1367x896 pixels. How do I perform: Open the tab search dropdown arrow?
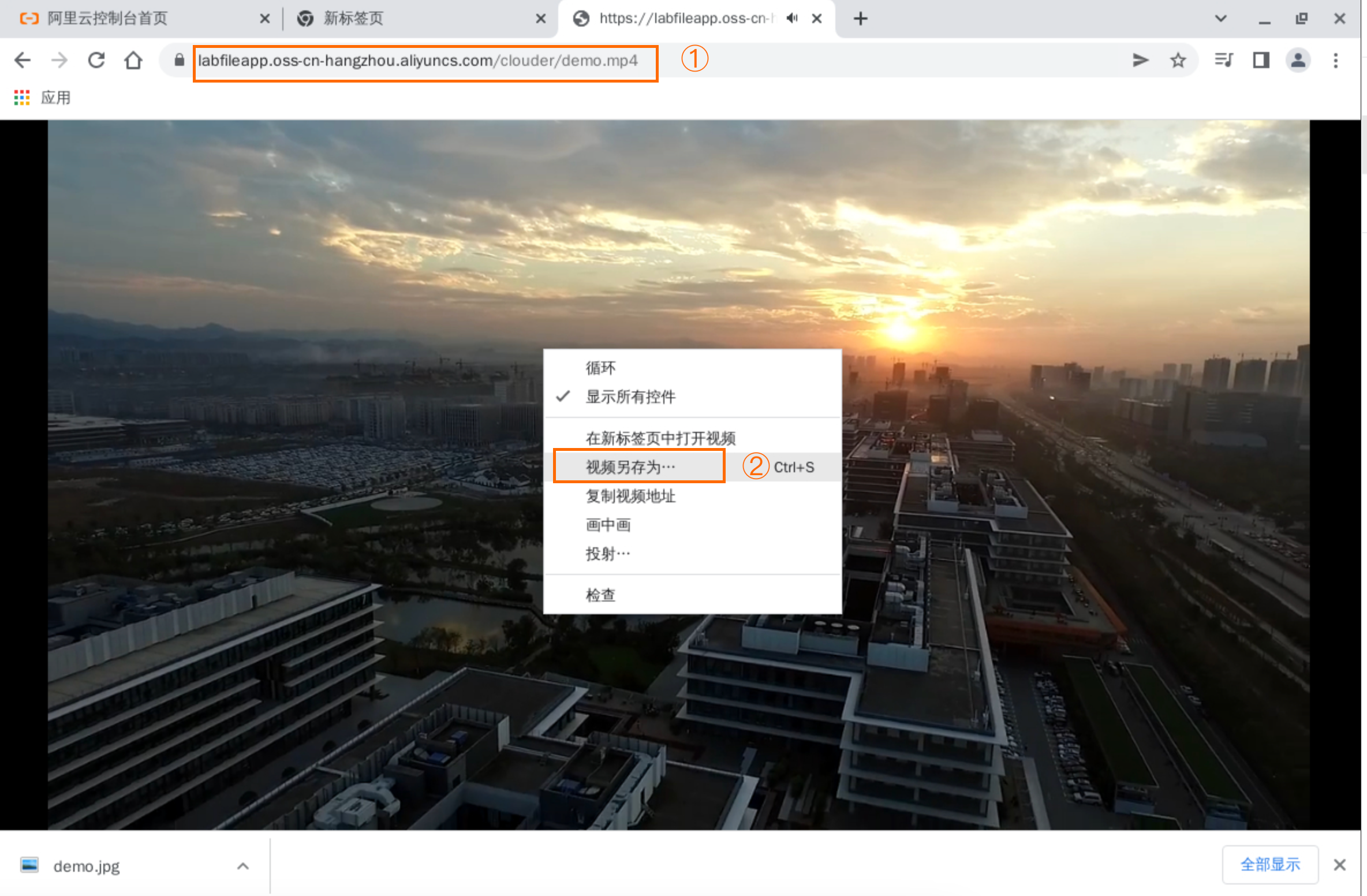point(1220,18)
